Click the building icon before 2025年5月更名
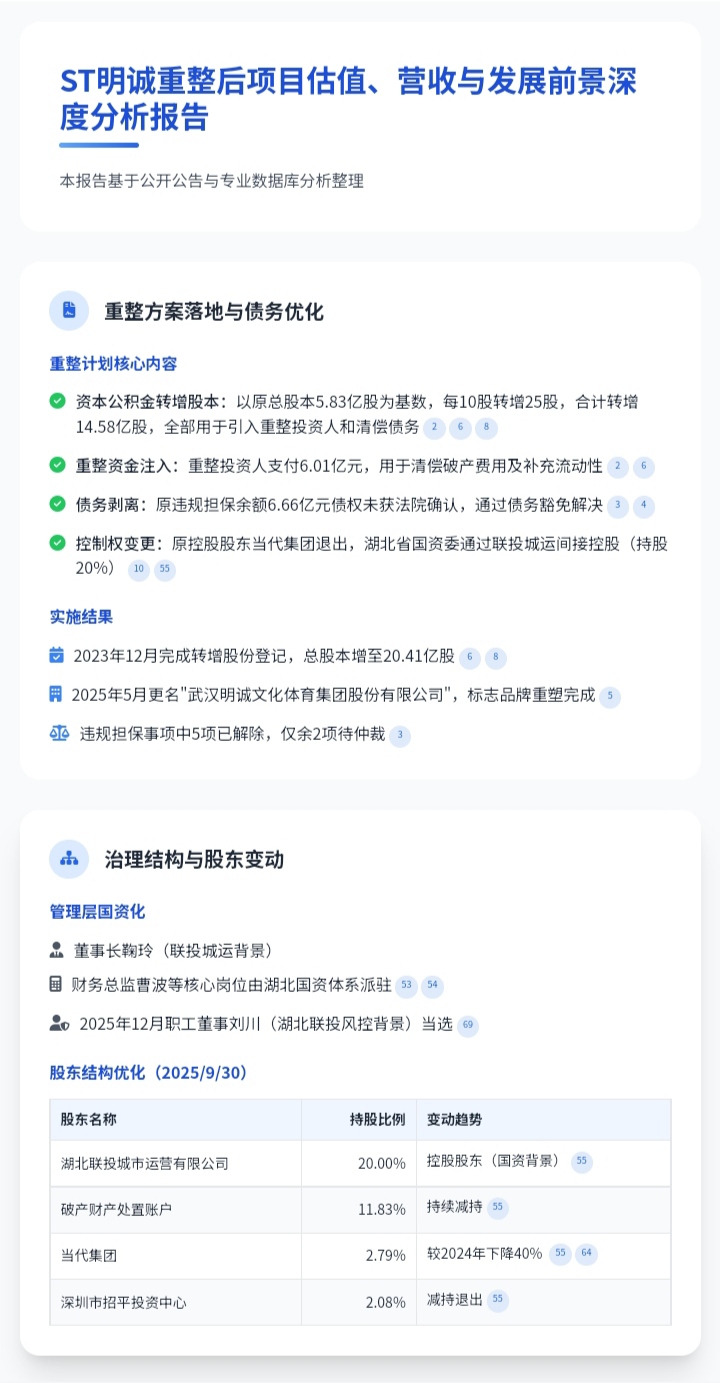The height and width of the screenshot is (1383, 720). [56, 694]
